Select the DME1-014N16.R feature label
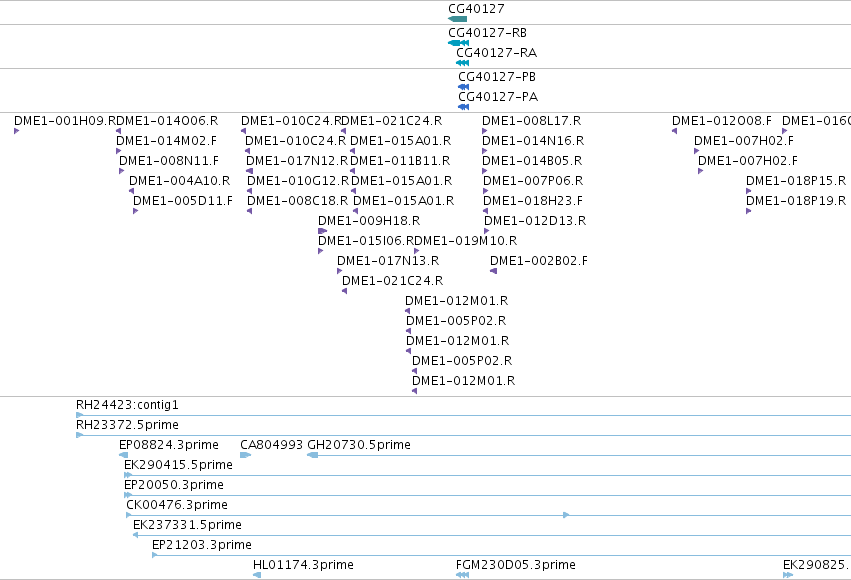 [x=533, y=141]
